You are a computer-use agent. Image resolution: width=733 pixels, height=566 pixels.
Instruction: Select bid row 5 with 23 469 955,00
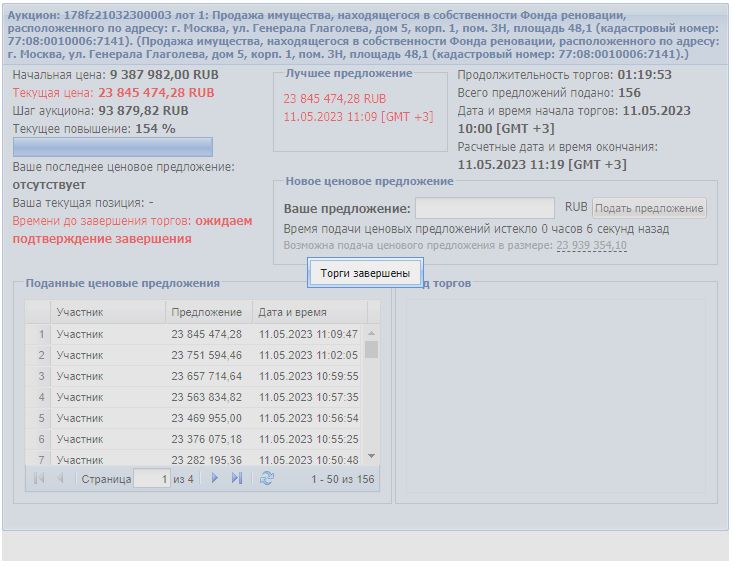coord(200,418)
